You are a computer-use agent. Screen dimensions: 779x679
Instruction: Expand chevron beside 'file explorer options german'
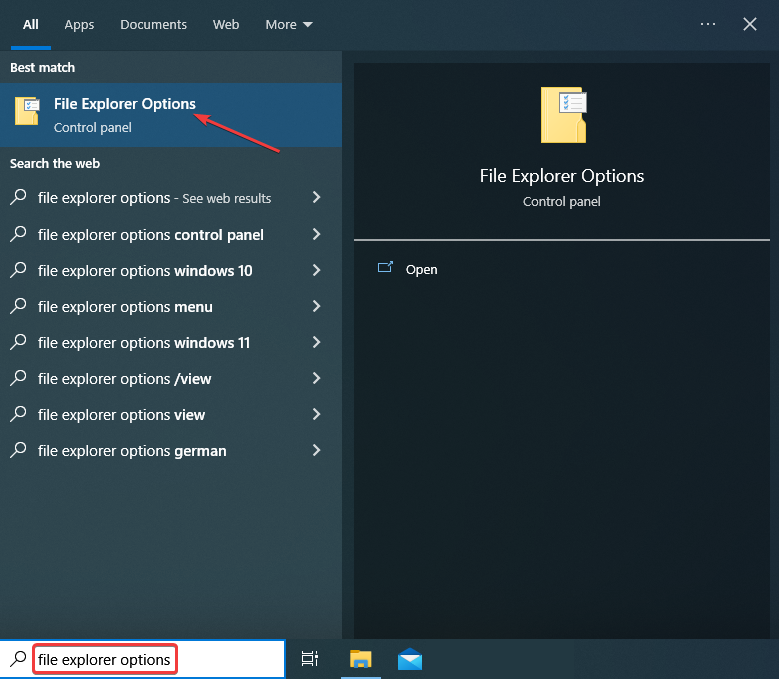coord(316,450)
